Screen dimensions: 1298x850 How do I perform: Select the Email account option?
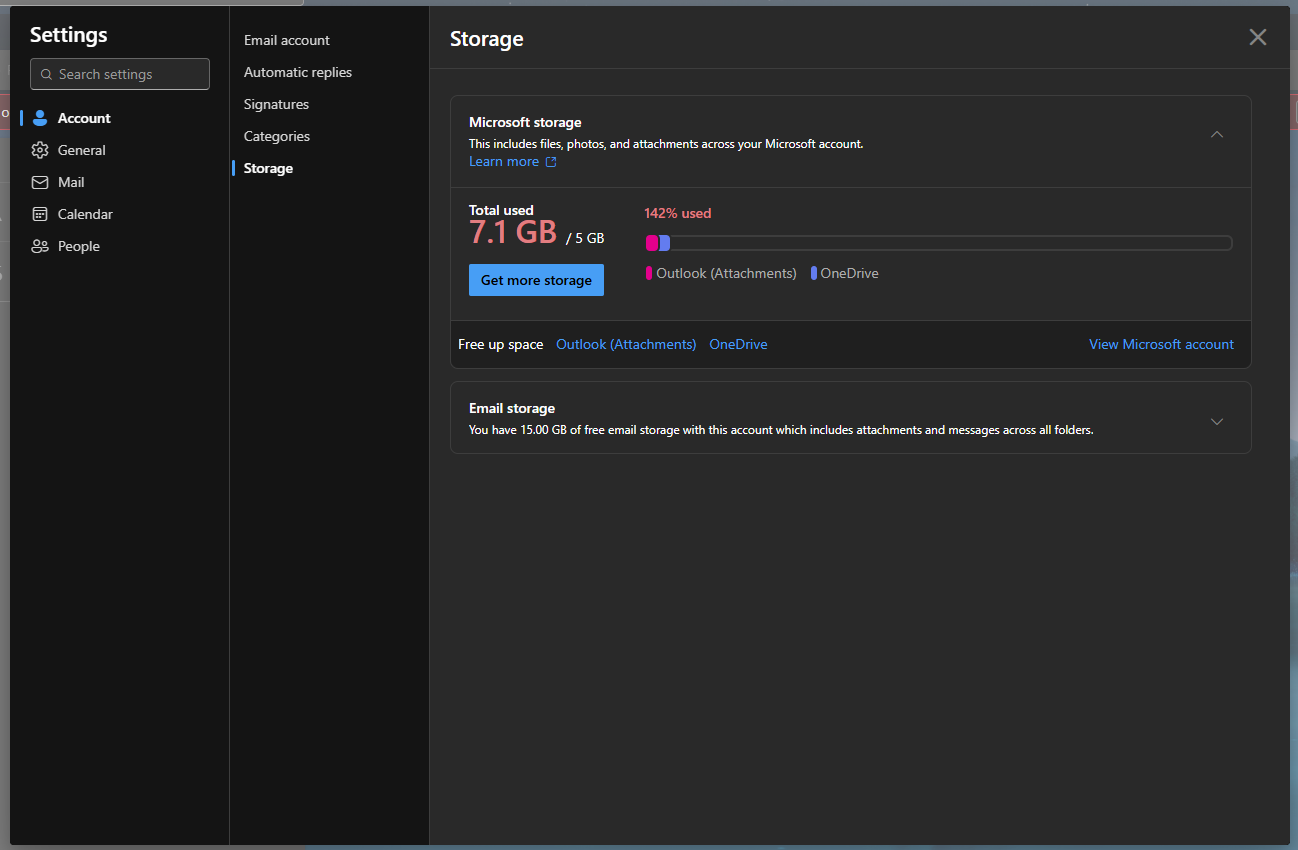(287, 40)
